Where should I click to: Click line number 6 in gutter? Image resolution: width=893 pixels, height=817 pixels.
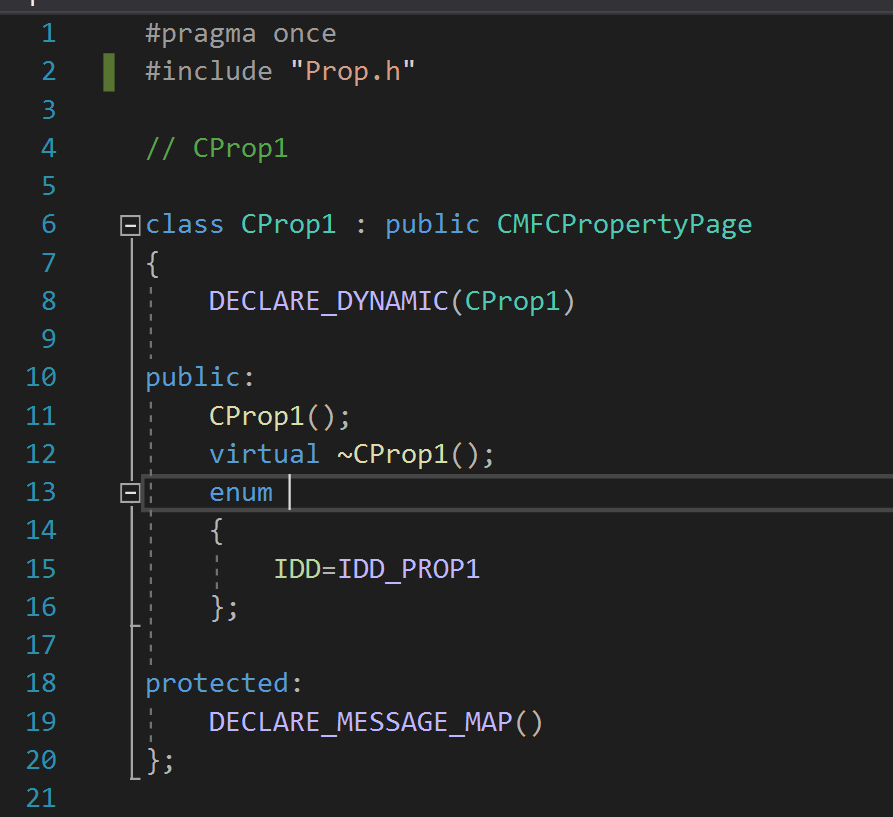49,224
